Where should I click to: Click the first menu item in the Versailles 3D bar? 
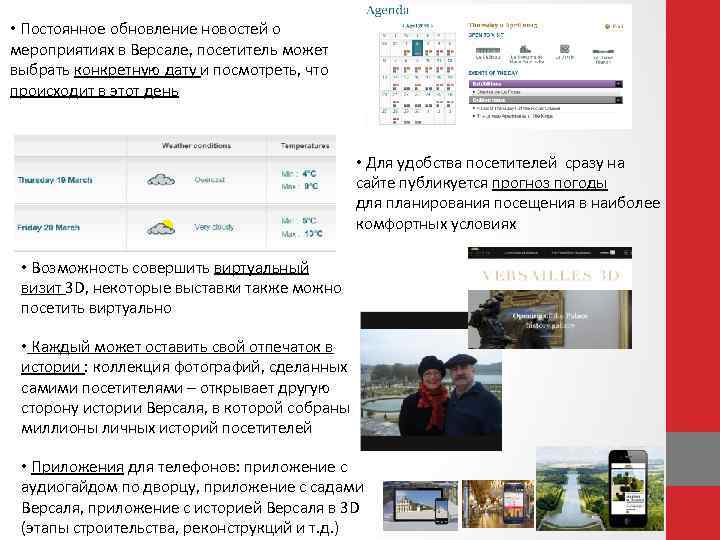521,253
